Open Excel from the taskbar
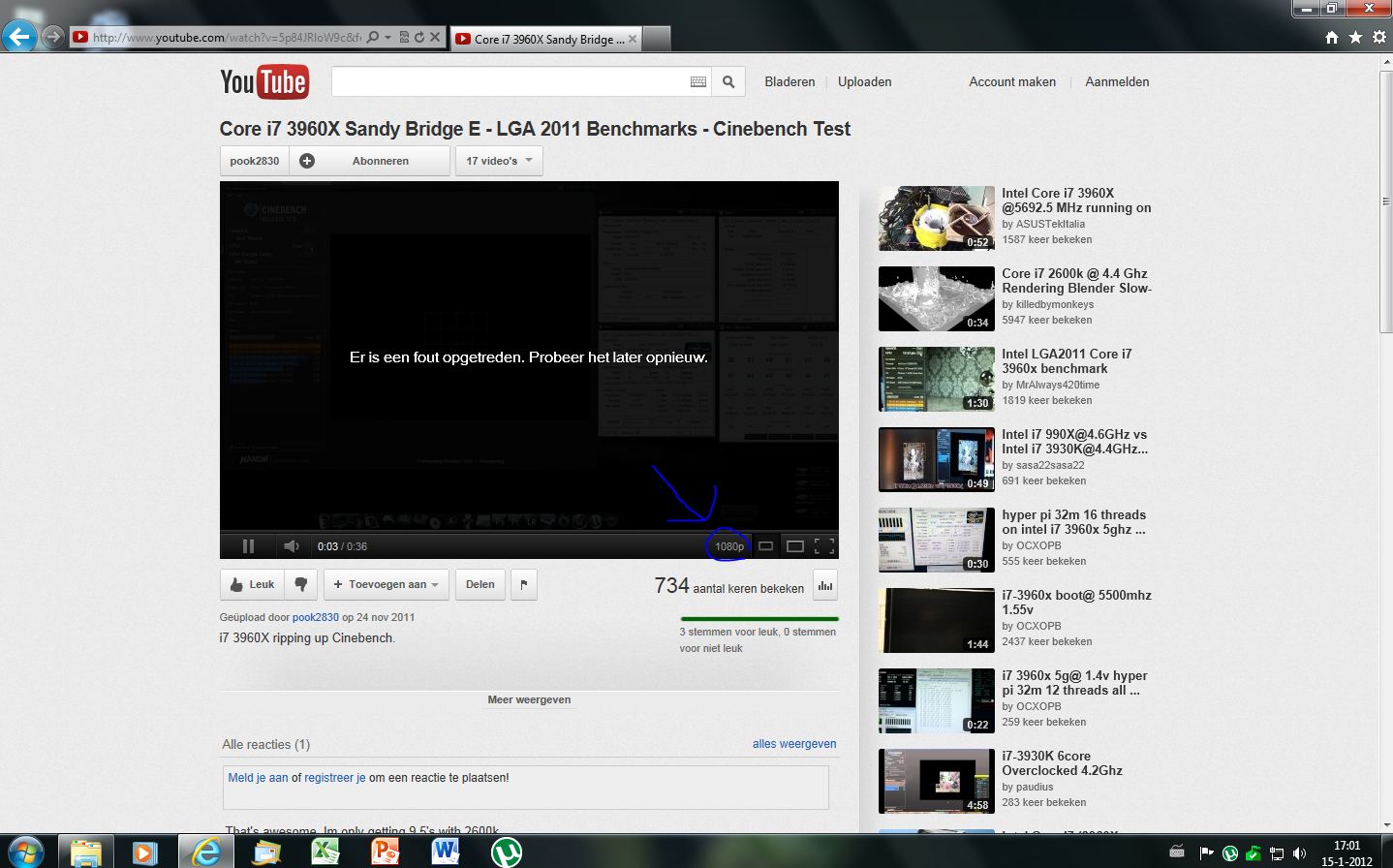This screenshot has width=1393, height=868. point(325,852)
